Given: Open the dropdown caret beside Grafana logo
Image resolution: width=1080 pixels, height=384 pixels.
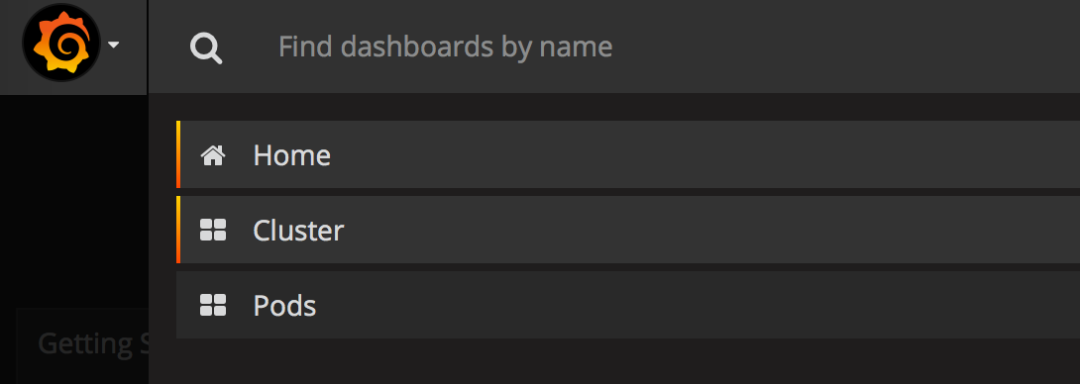Looking at the screenshot, I should point(114,45).
